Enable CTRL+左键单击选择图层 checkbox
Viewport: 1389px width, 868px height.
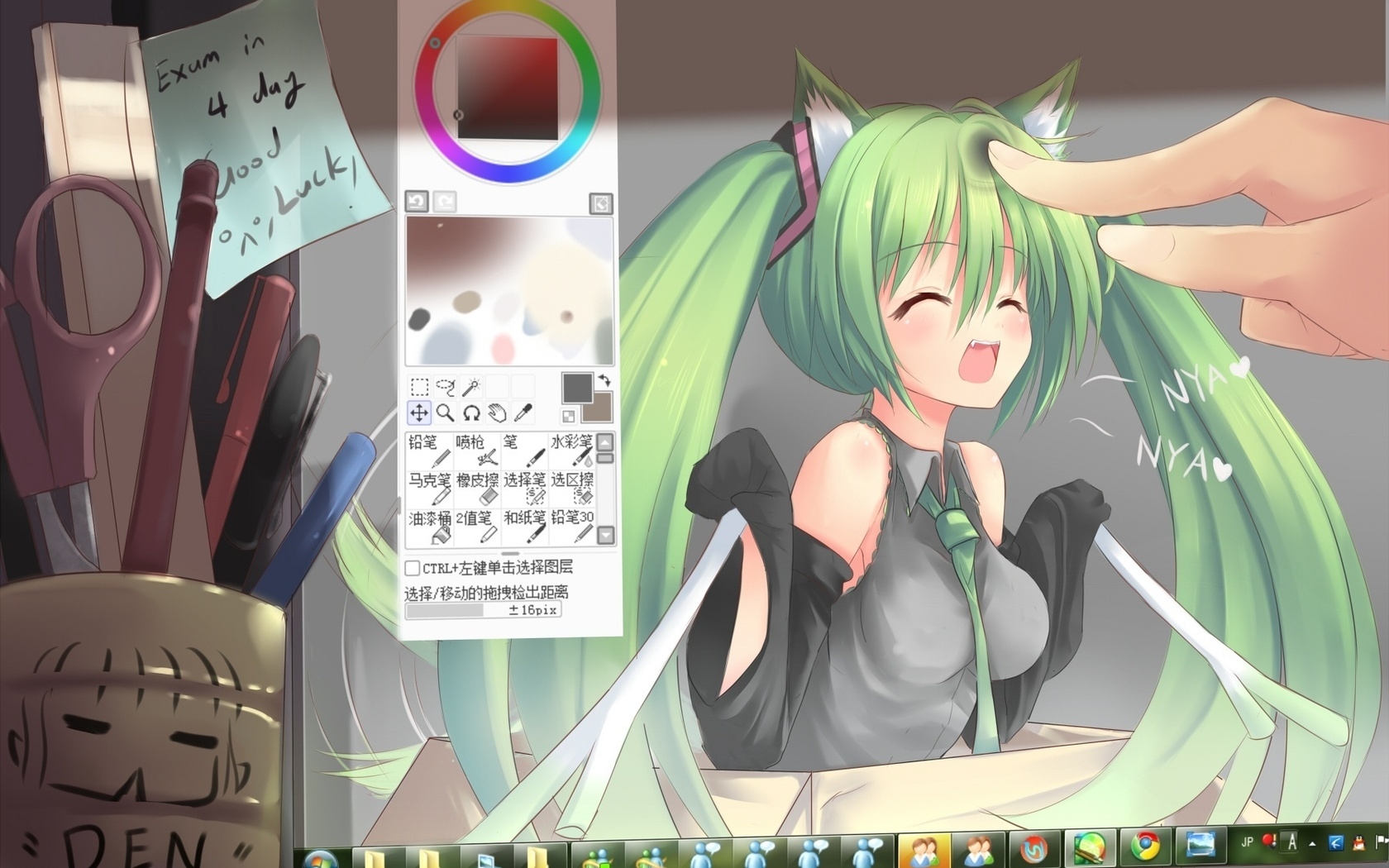pyautogui.click(x=412, y=568)
